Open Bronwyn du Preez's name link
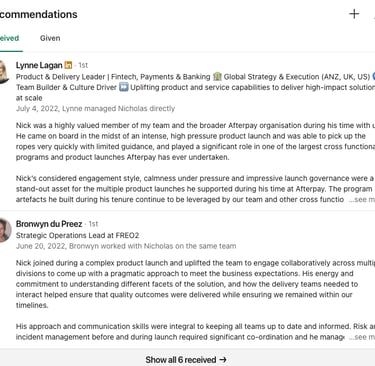 (x=49, y=224)
